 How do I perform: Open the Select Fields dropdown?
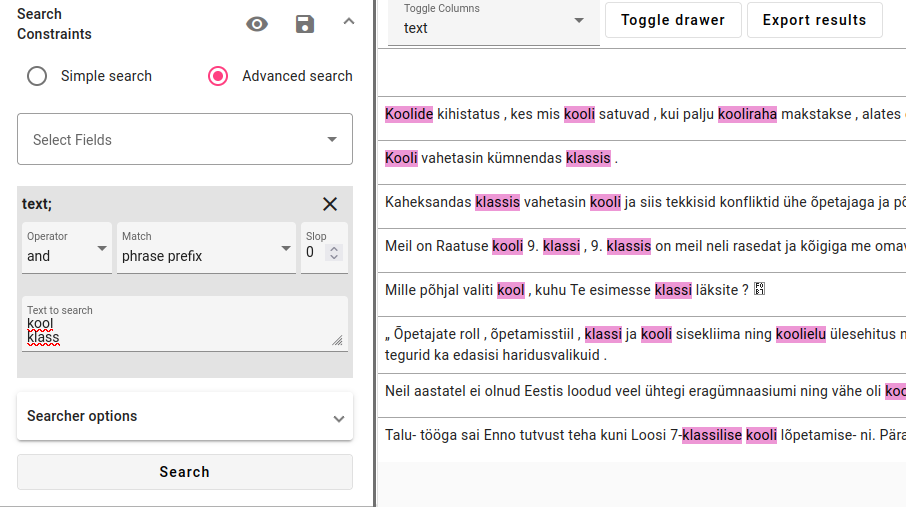click(185, 139)
